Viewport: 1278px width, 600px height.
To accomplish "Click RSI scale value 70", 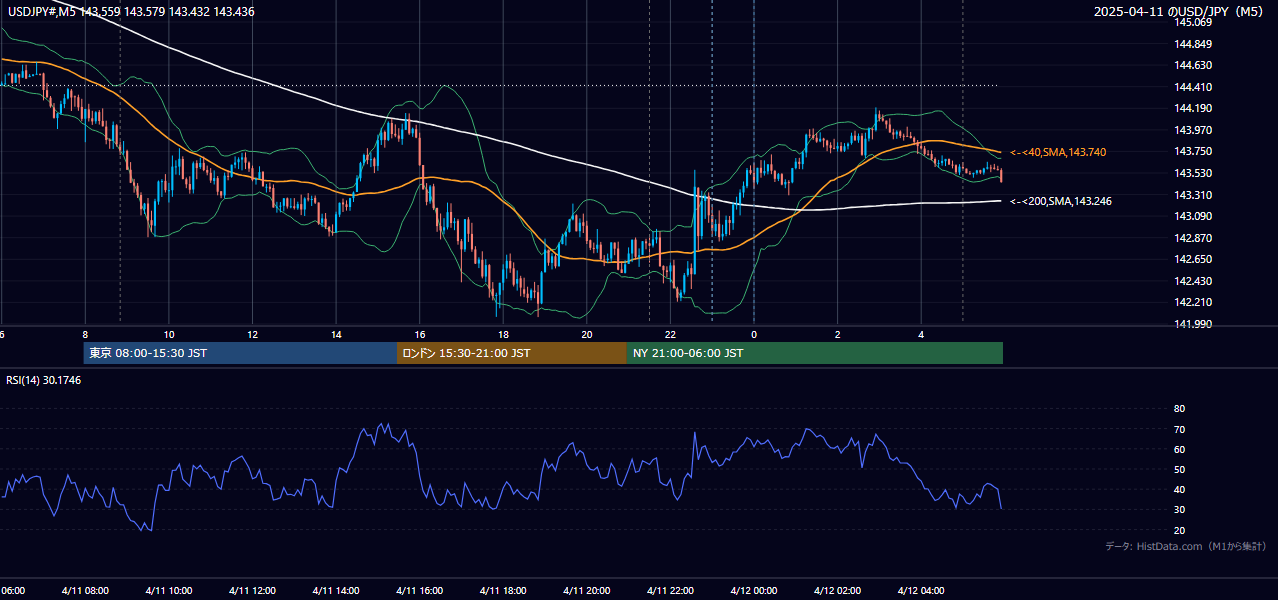I will [1179, 429].
